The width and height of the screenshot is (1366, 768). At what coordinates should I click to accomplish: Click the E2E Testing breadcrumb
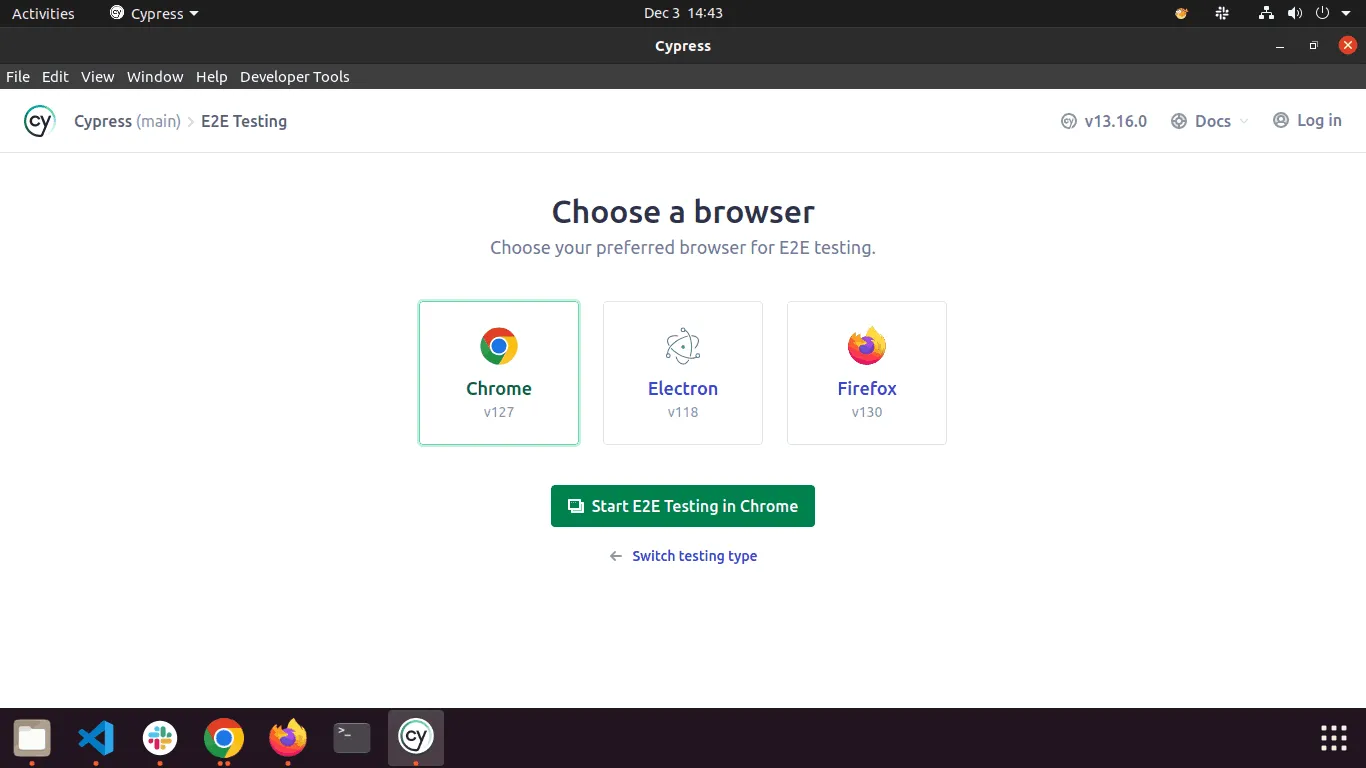point(244,121)
